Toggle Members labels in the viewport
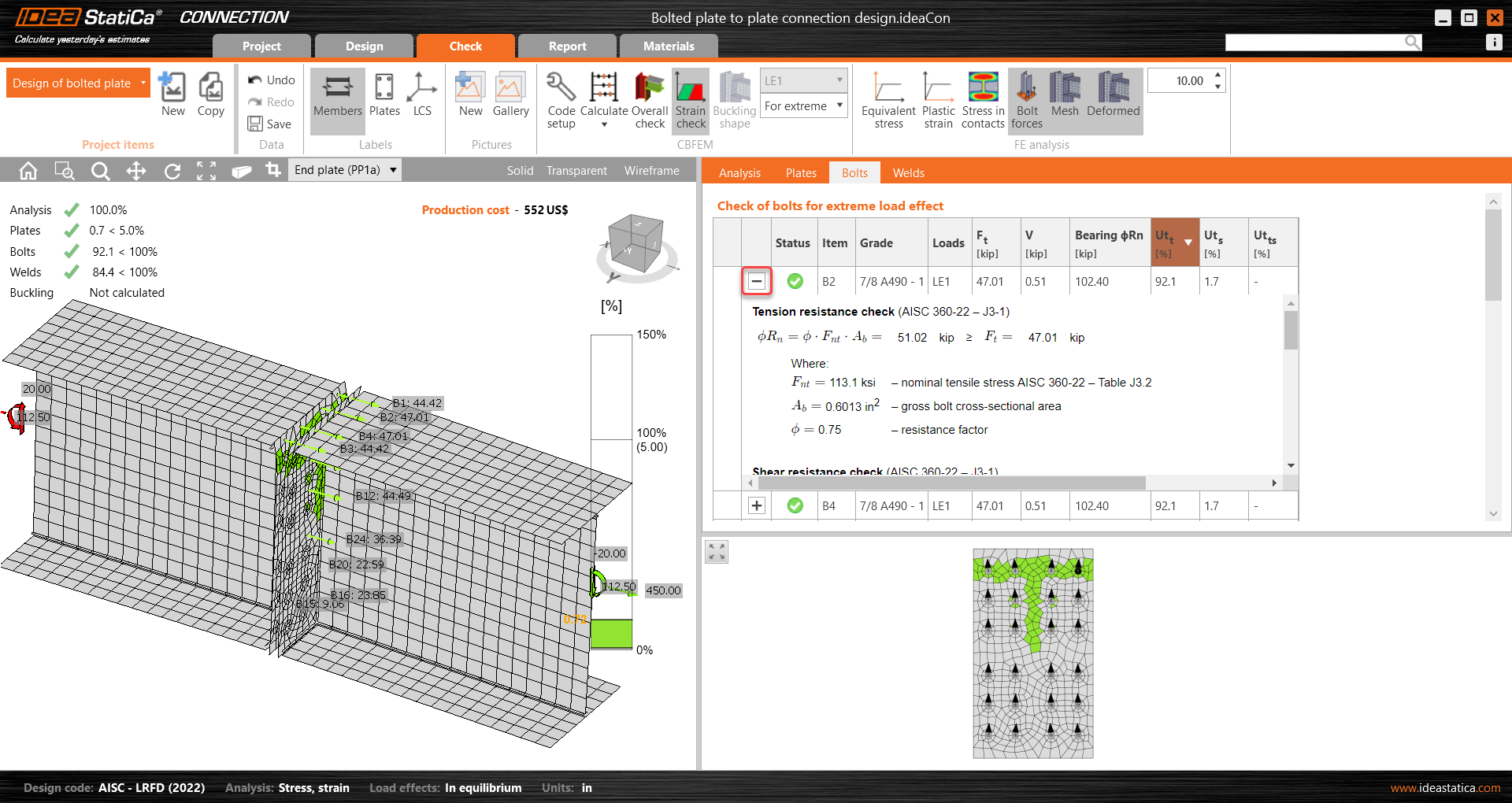Screen dimensions: 1512x803 pyautogui.click(x=337, y=101)
